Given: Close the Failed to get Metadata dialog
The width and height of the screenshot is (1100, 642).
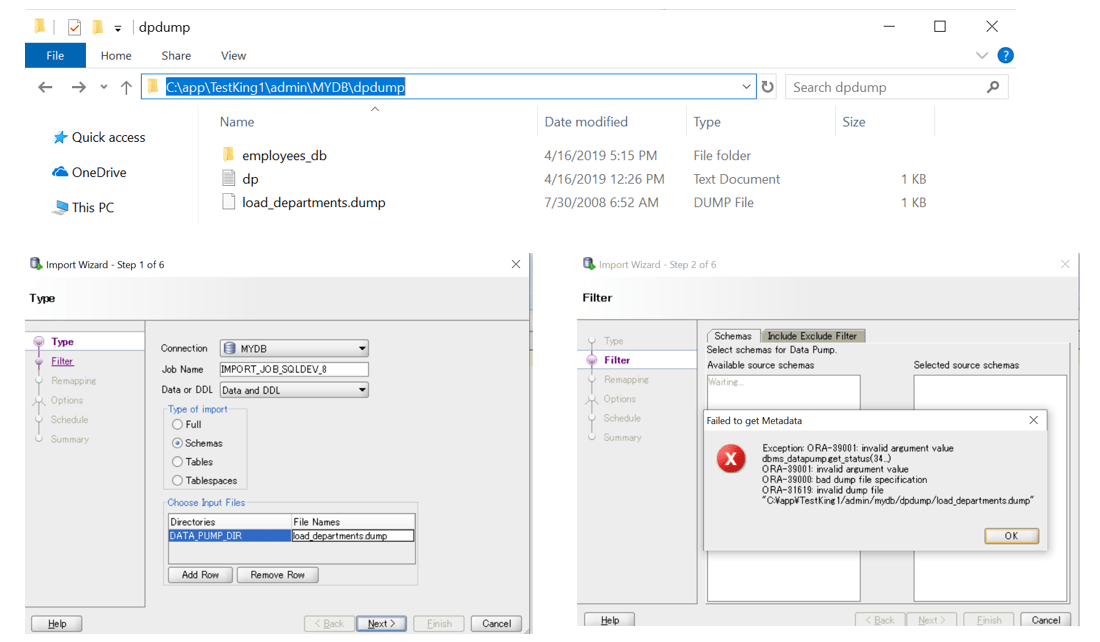Looking at the screenshot, I should [1033, 420].
